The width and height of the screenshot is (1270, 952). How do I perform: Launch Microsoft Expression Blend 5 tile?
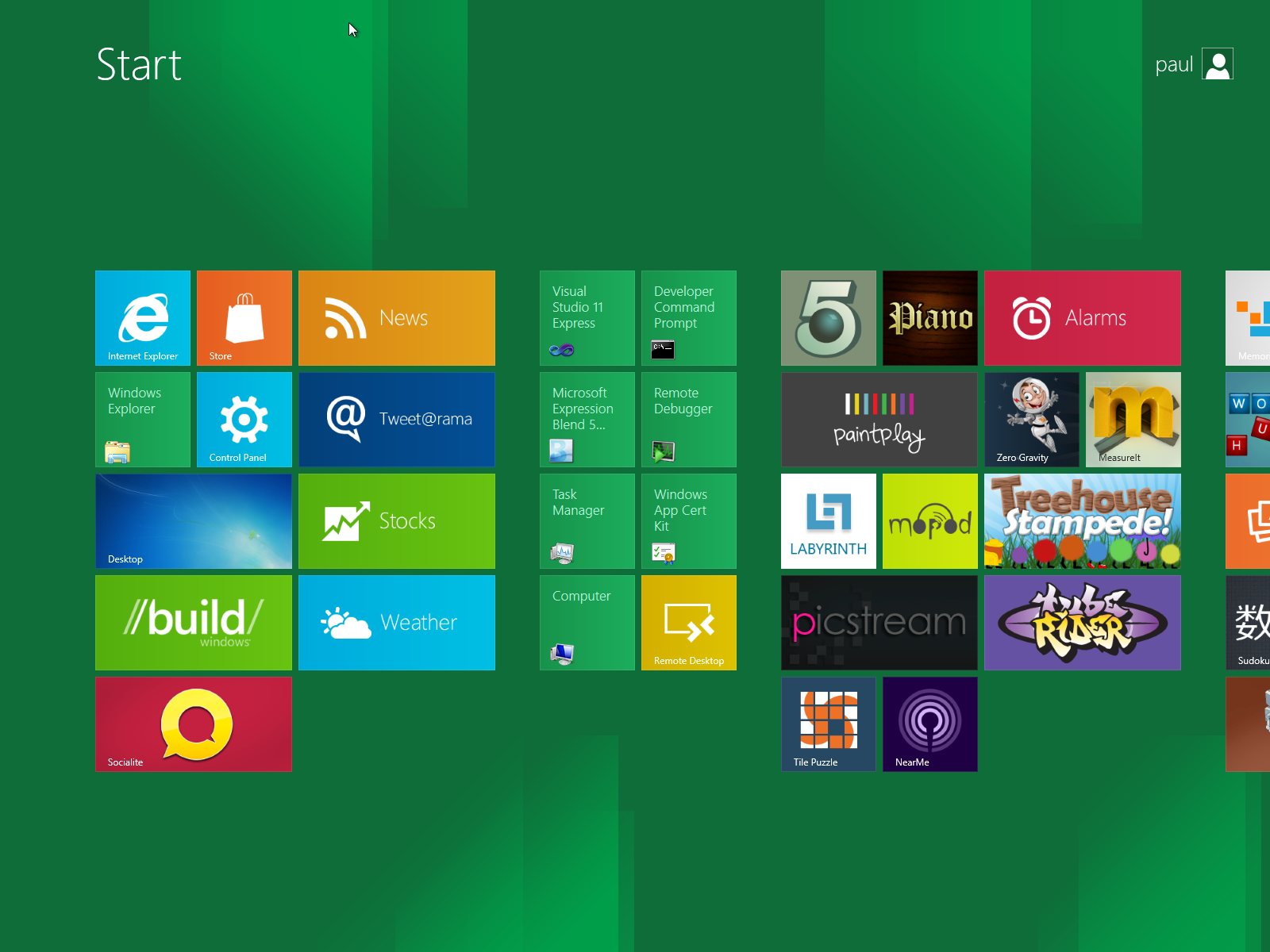pyautogui.click(x=587, y=420)
